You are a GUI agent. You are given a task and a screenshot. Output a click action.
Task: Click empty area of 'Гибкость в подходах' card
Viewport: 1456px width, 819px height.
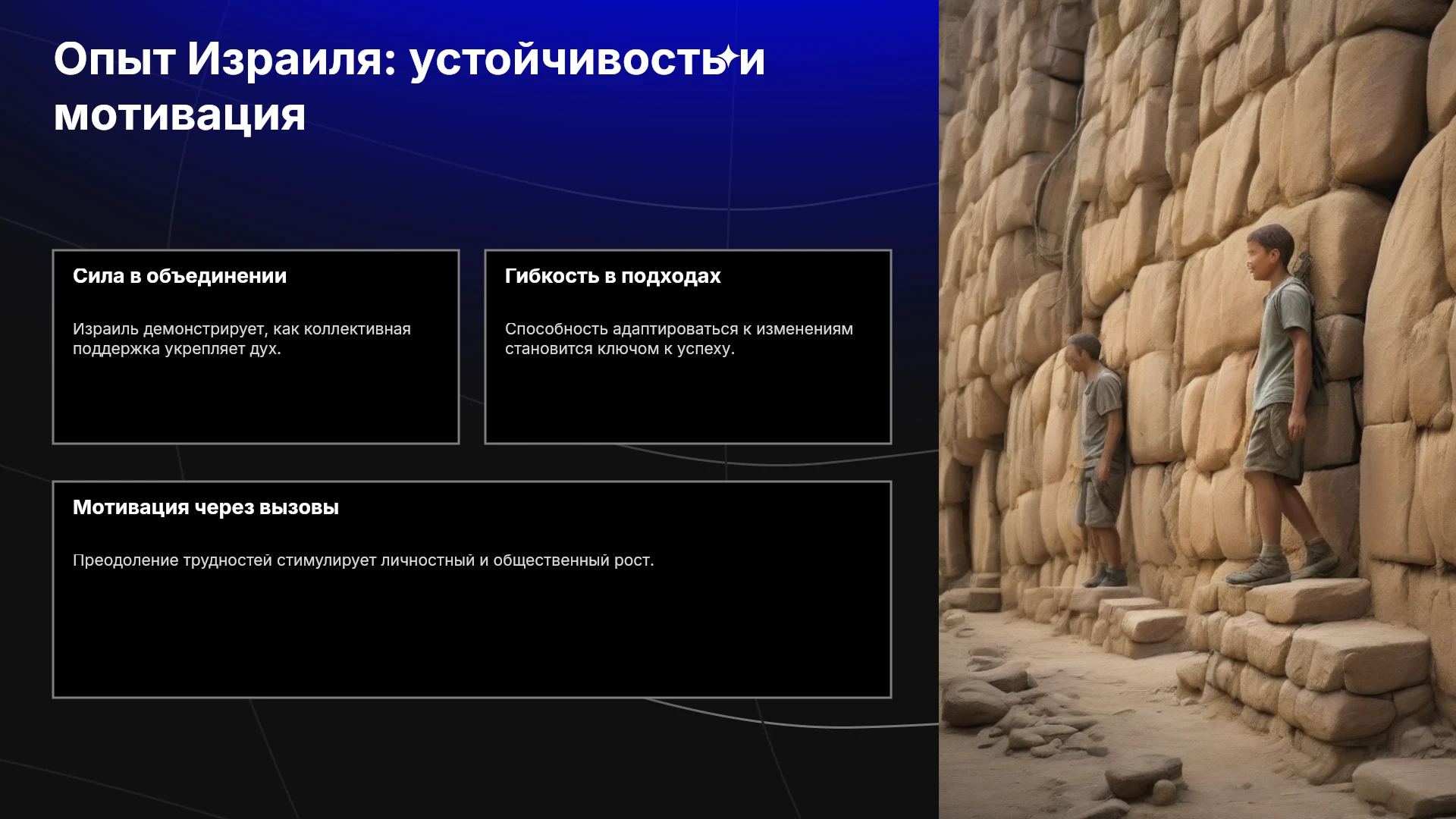(x=688, y=398)
